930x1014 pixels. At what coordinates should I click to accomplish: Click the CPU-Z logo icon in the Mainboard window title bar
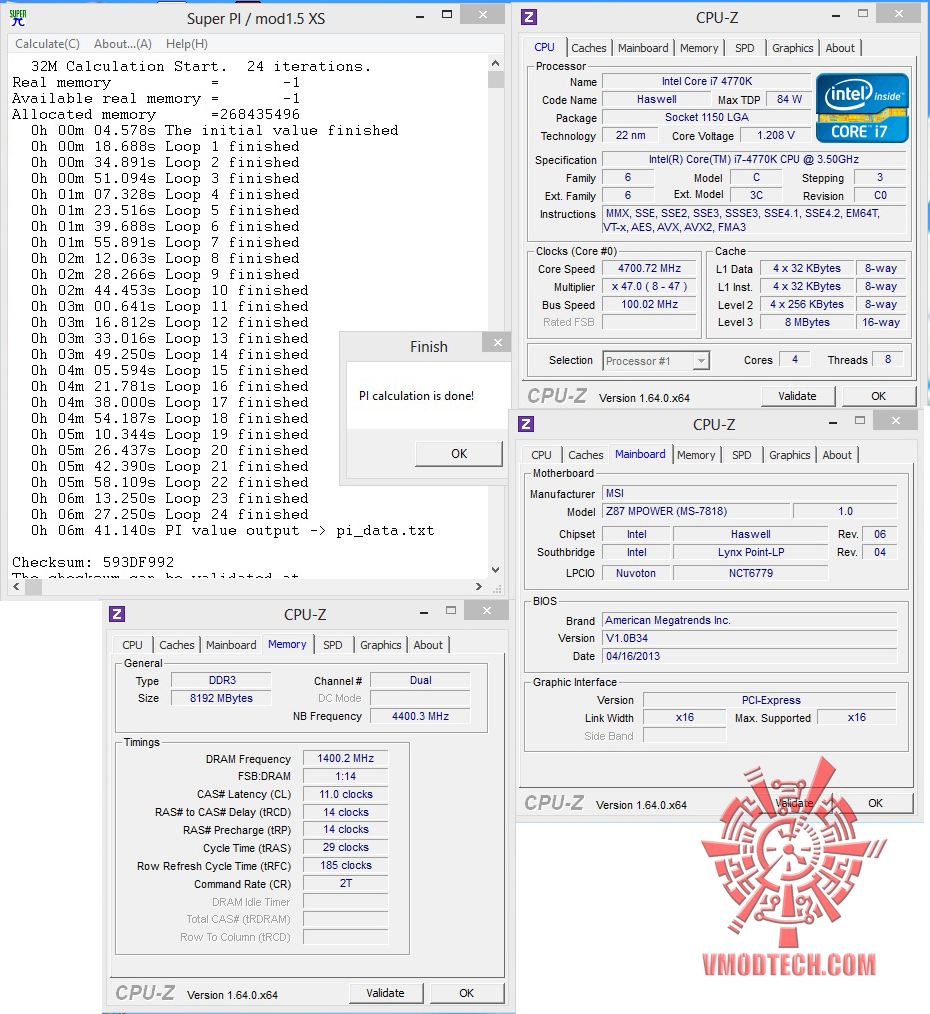(526, 424)
